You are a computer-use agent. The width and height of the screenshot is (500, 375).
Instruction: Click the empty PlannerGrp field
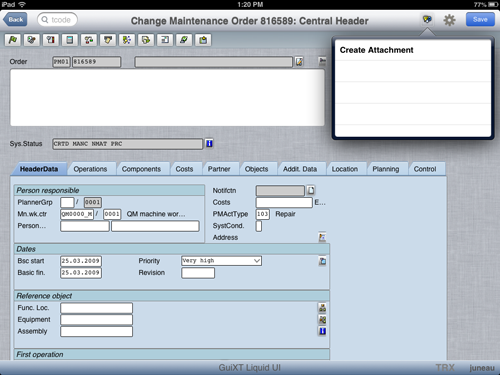67,202
